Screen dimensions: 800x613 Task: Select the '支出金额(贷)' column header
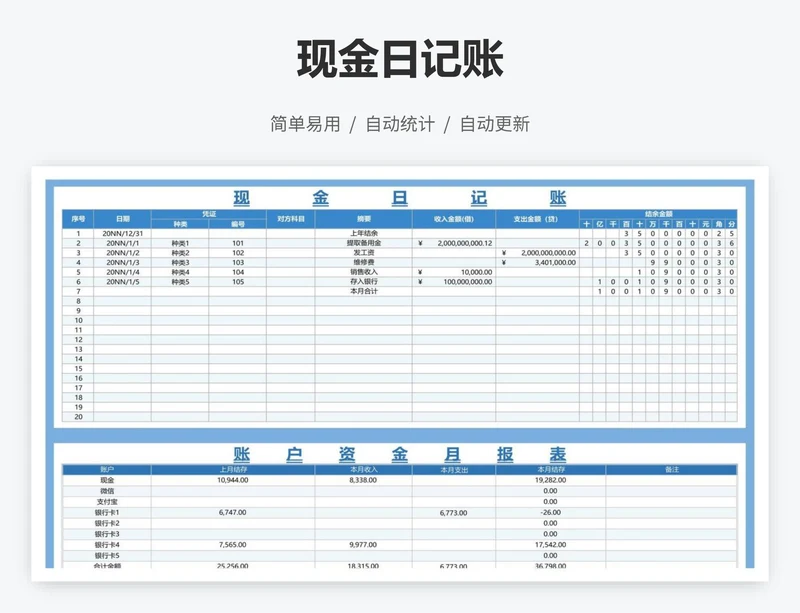click(x=537, y=219)
